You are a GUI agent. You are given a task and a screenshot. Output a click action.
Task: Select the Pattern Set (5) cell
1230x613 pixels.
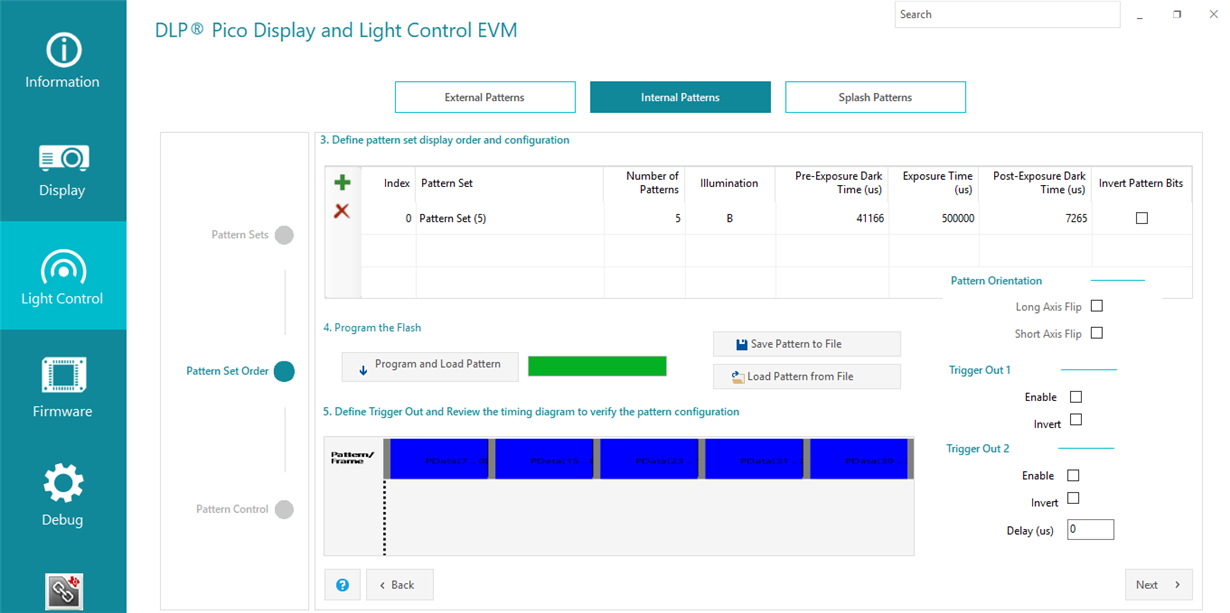point(510,218)
